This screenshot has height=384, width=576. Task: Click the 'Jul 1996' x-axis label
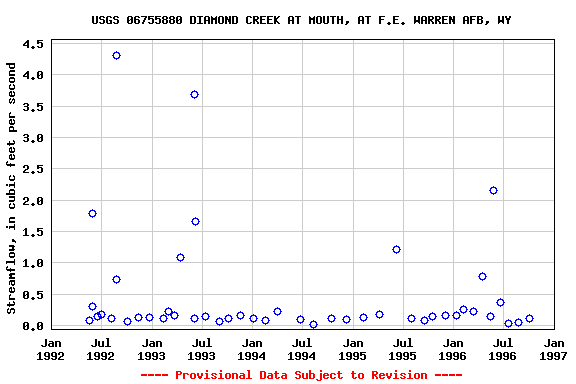[503, 349]
